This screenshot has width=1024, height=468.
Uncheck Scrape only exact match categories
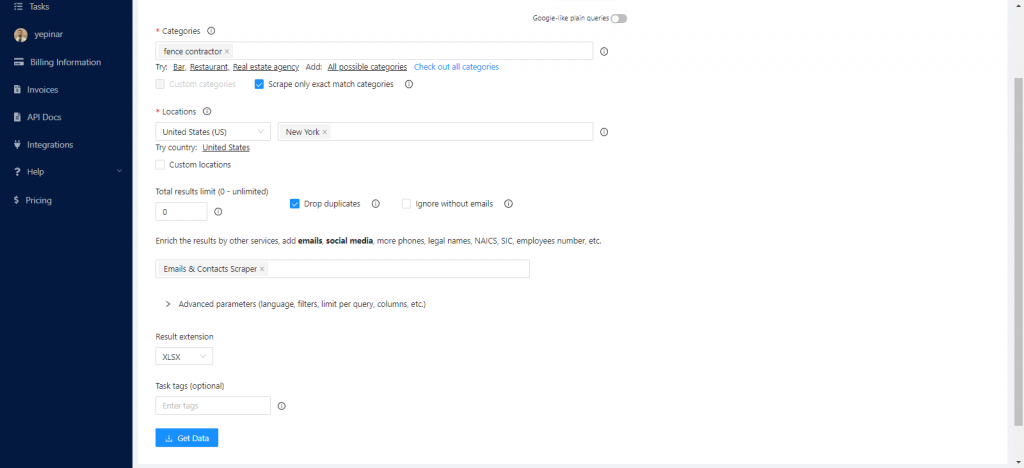pyautogui.click(x=260, y=84)
